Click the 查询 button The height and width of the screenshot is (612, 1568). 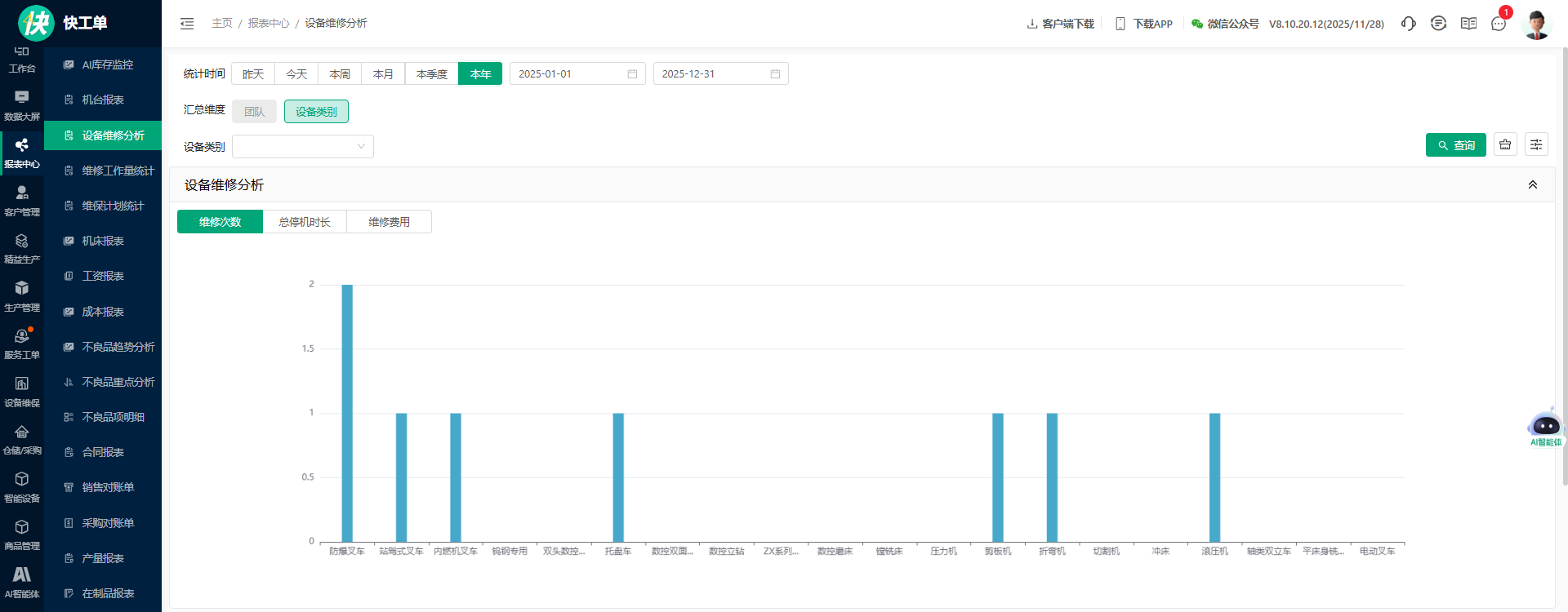pyautogui.click(x=1455, y=145)
